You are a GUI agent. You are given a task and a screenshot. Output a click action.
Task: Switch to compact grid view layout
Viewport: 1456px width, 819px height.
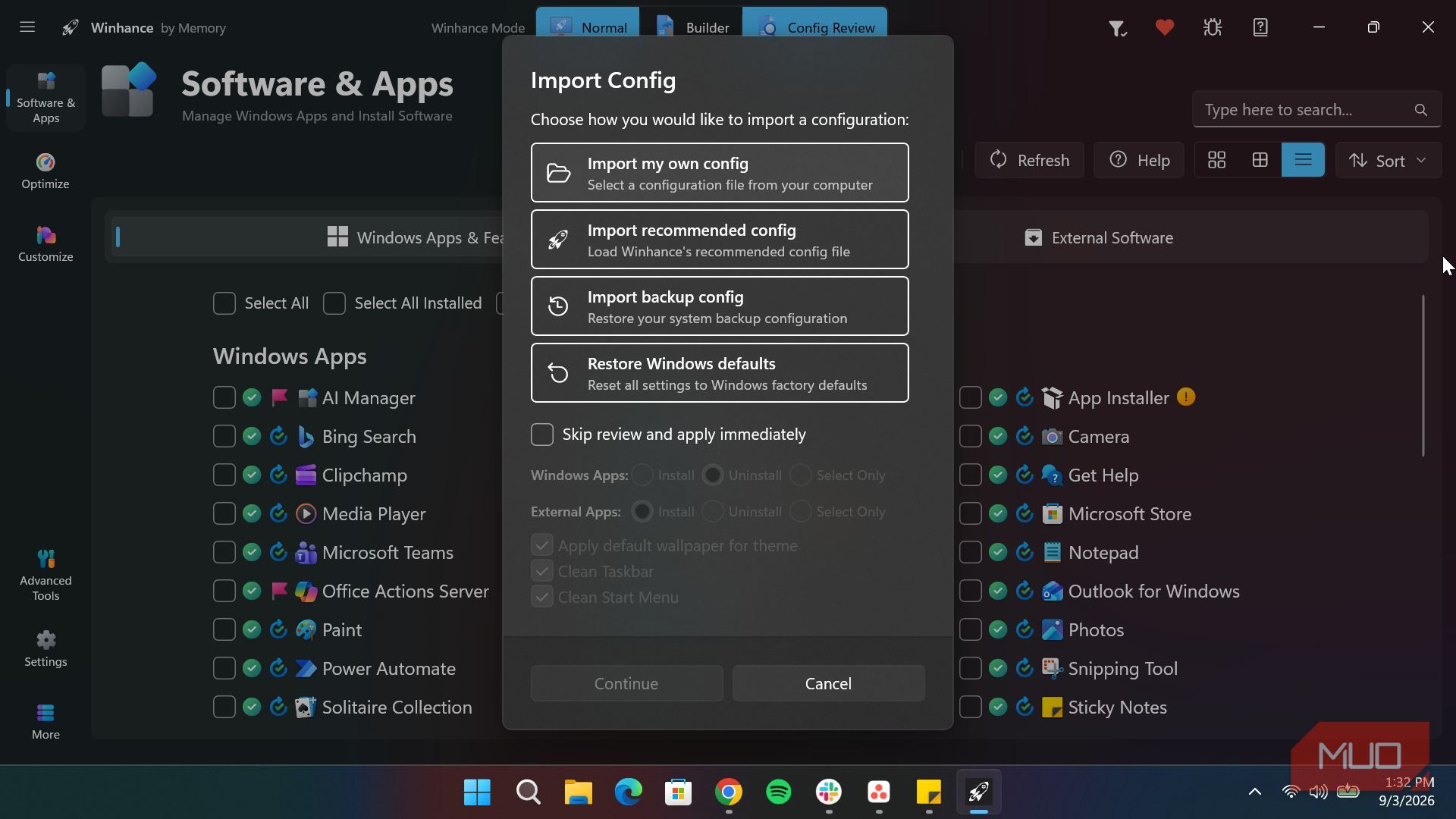(1260, 160)
